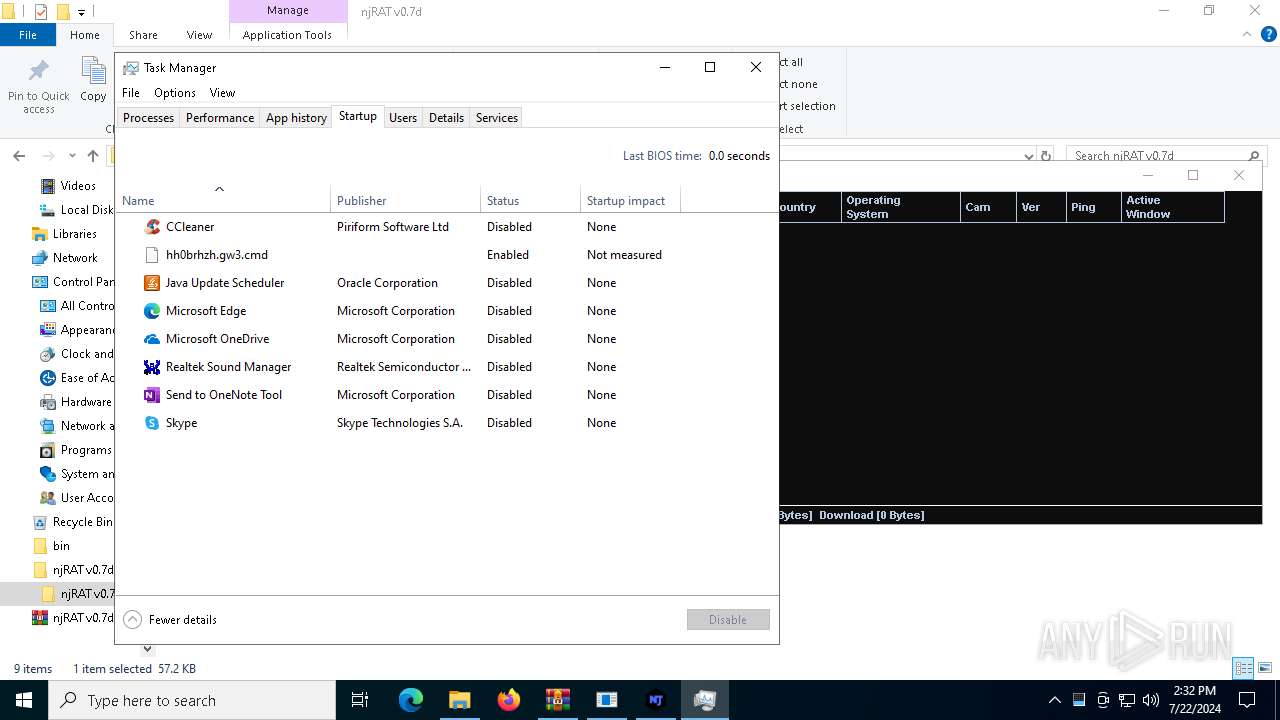
Task: Switch to the Processes tab
Action: tap(148, 117)
